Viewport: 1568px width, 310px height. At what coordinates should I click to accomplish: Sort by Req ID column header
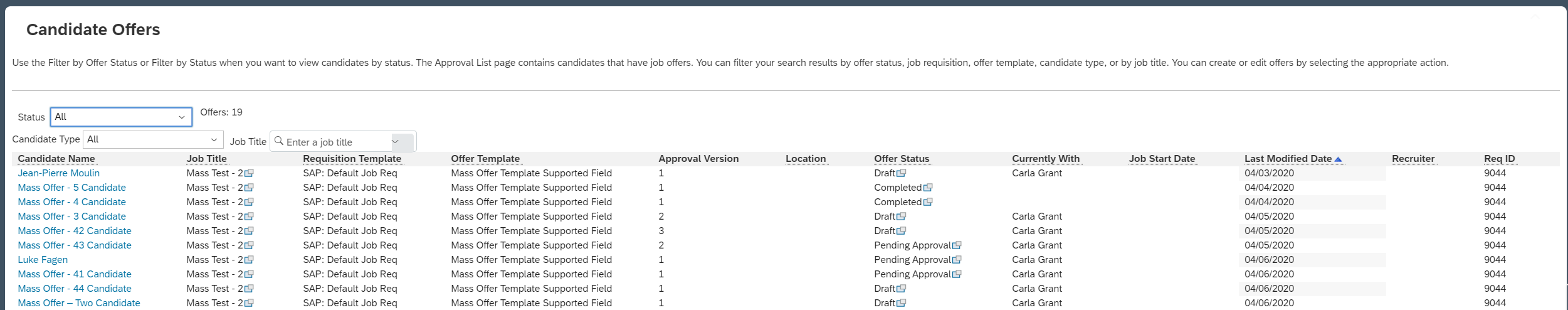(1499, 159)
